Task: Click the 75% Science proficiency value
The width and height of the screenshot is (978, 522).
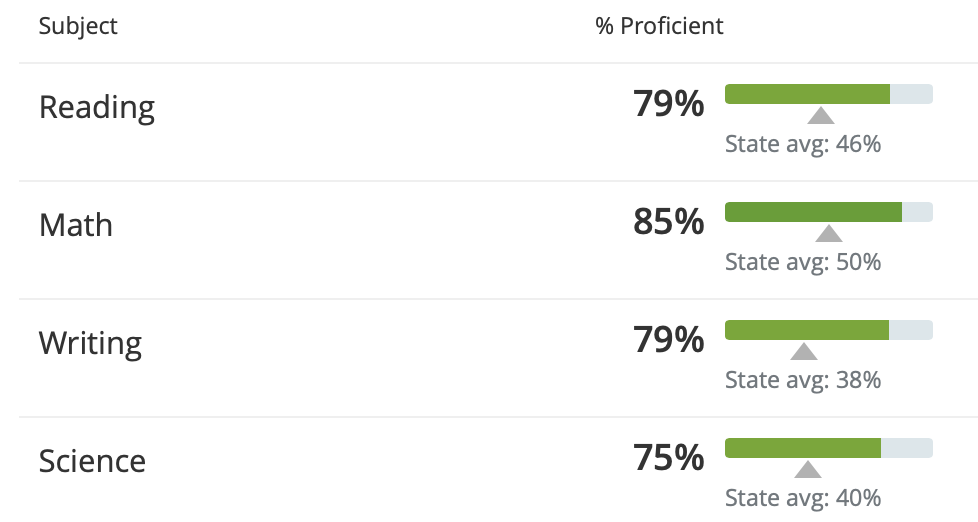Action: 668,458
